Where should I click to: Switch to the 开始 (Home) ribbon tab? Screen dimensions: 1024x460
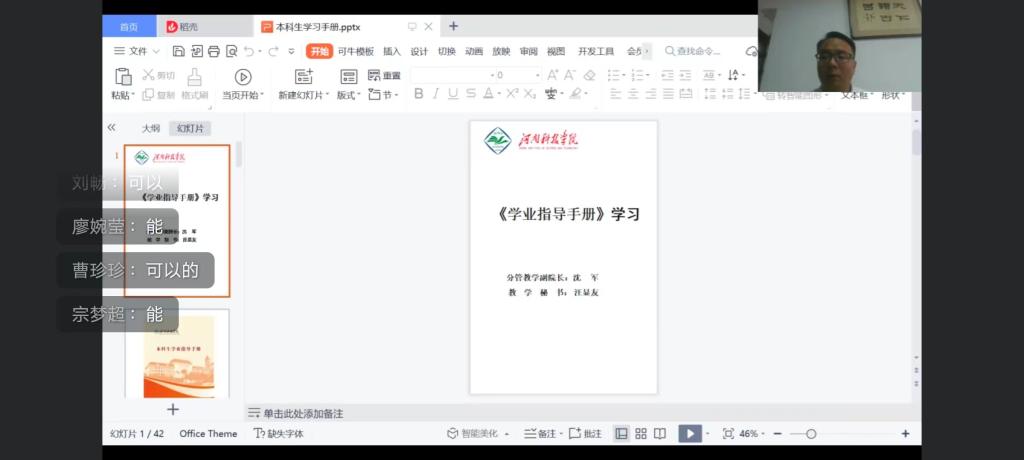pos(319,51)
